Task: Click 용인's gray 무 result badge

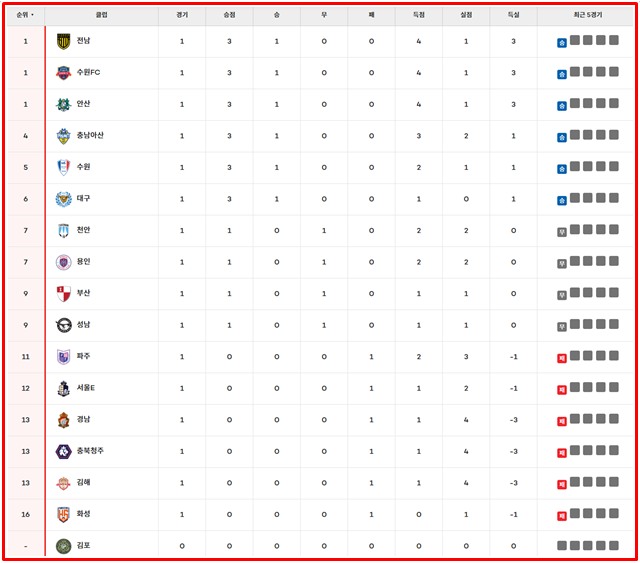Action: [x=562, y=263]
